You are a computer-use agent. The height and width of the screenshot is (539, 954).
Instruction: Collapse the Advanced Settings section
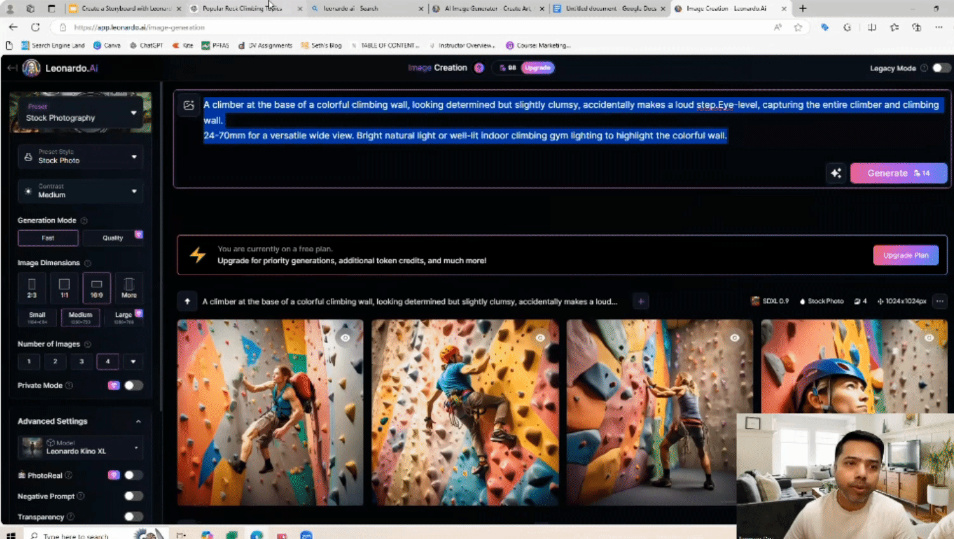pos(138,422)
